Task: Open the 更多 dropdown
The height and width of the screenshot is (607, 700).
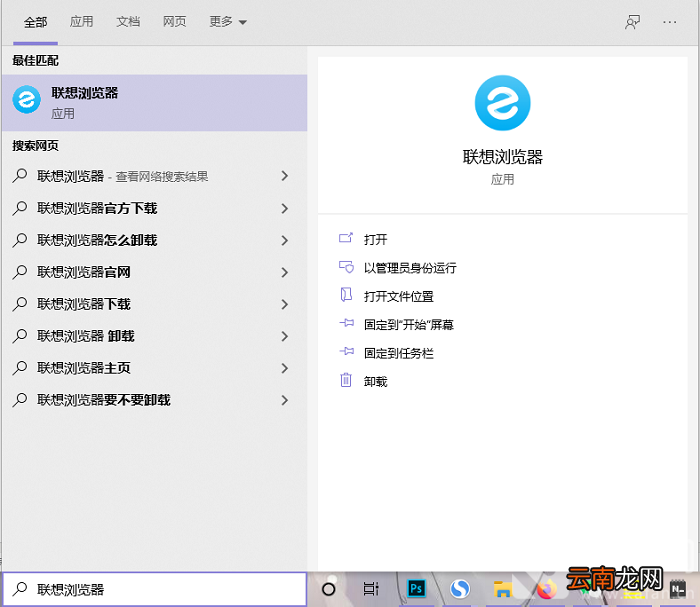Action: (x=228, y=21)
